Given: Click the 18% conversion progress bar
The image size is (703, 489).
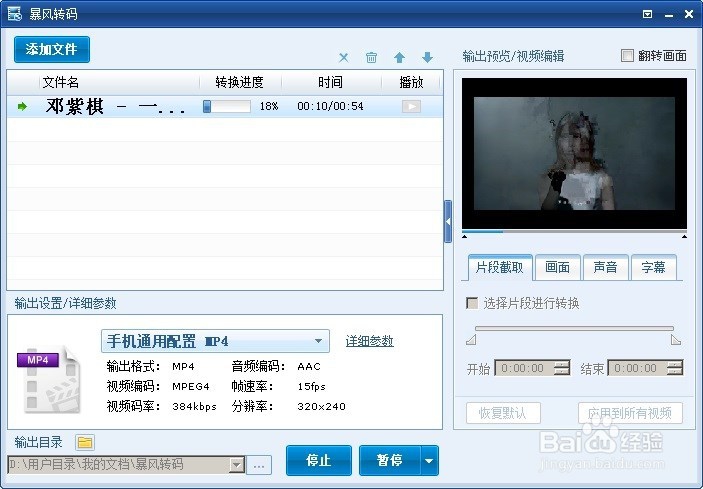Looking at the screenshot, I should (x=226, y=106).
